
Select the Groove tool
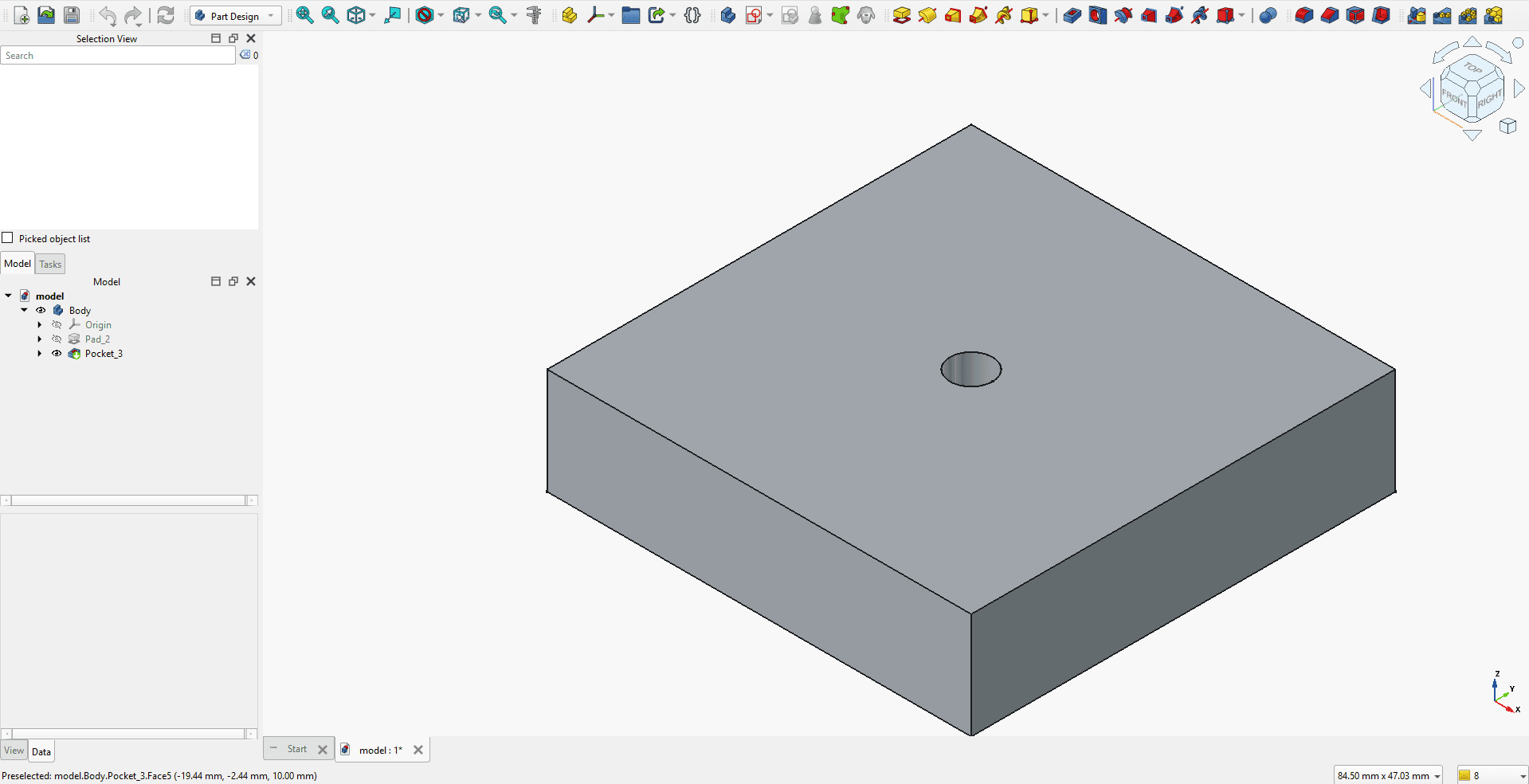click(x=1123, y=15)
